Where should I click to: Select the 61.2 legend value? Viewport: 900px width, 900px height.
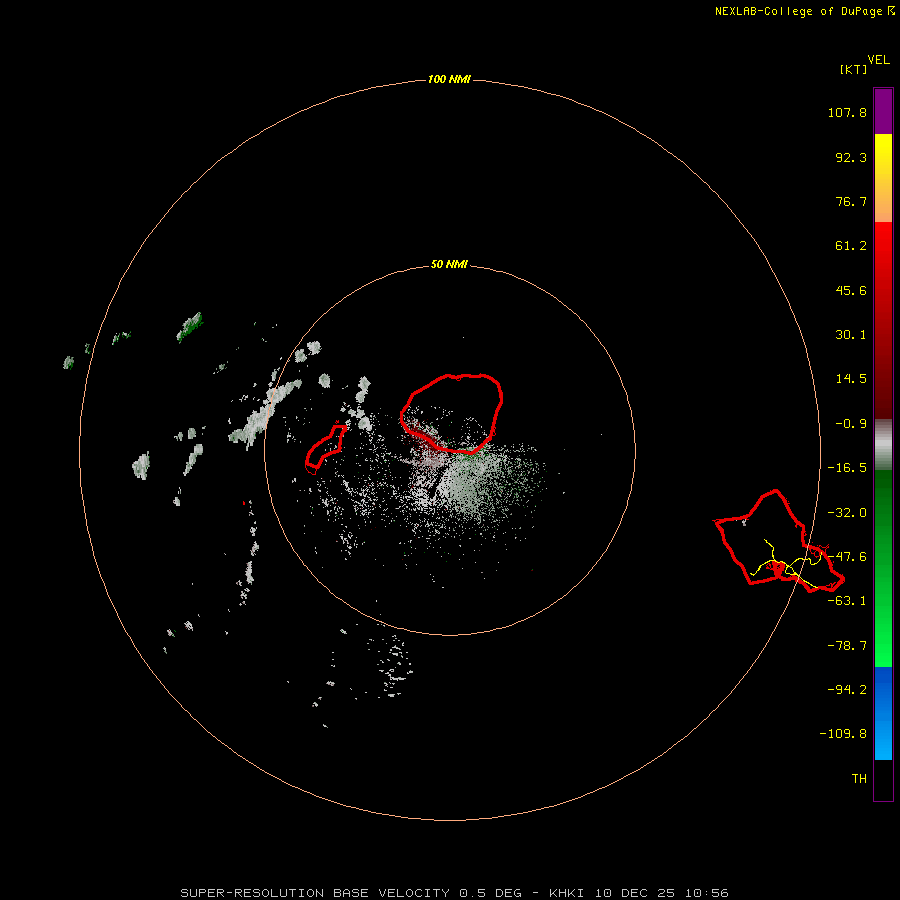coord(851,246)
